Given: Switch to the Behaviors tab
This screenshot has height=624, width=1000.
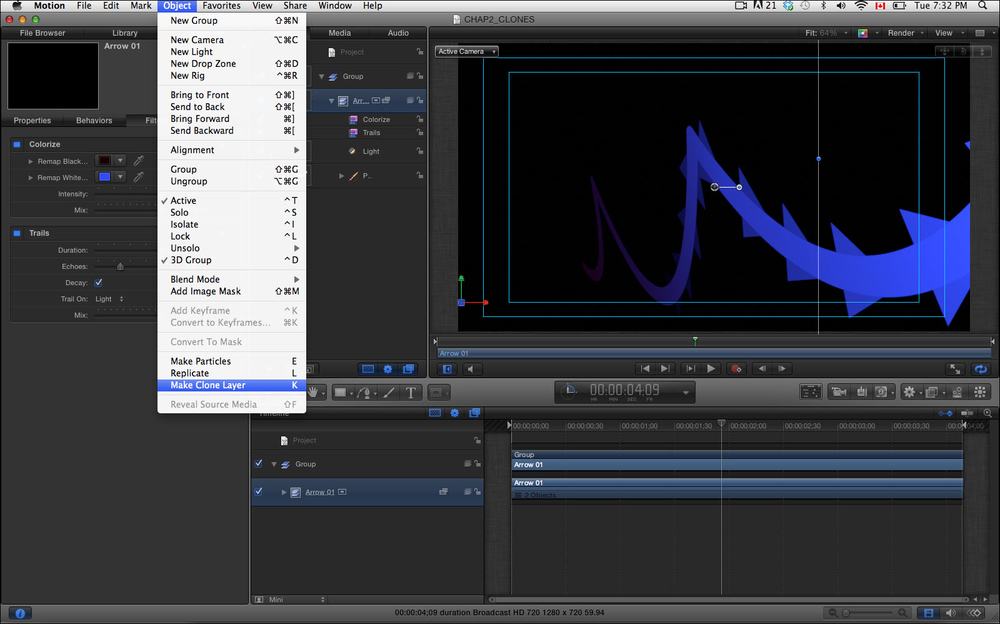Looking at the screenshot, I should pyautogui.click(x=94, y=121).
